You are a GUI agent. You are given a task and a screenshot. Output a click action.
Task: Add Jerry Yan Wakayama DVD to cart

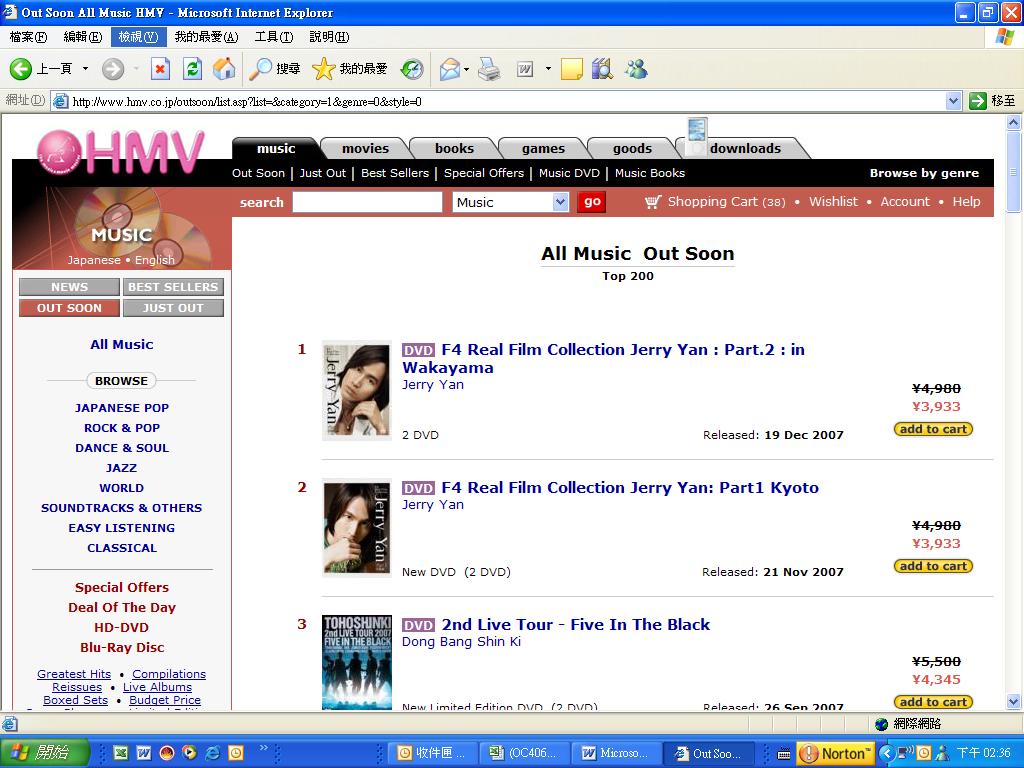click(933, 429)
